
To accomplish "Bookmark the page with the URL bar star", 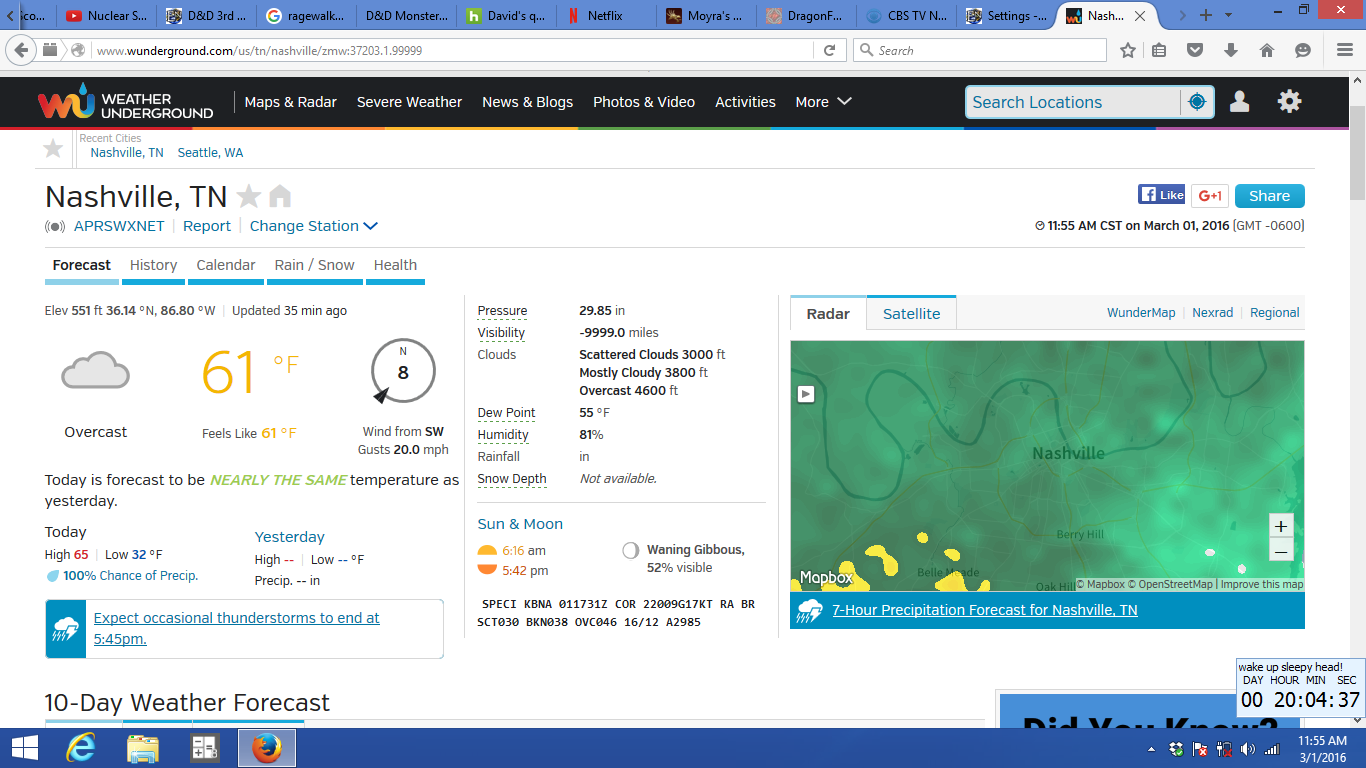I will 1127,49.
